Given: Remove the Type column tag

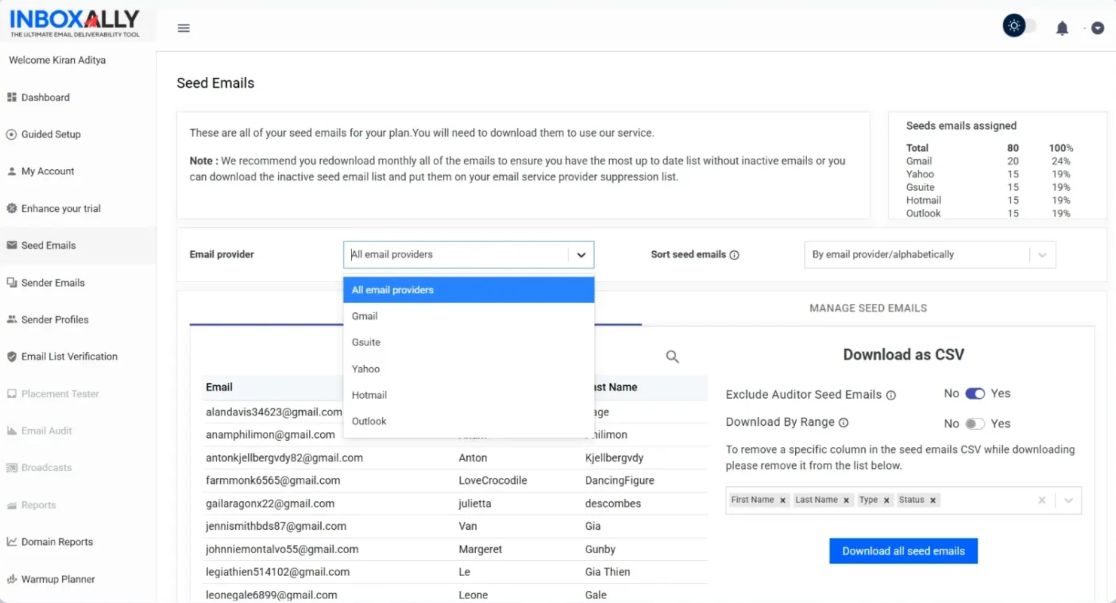Looking at the screenshot, I should pos(886,500).
